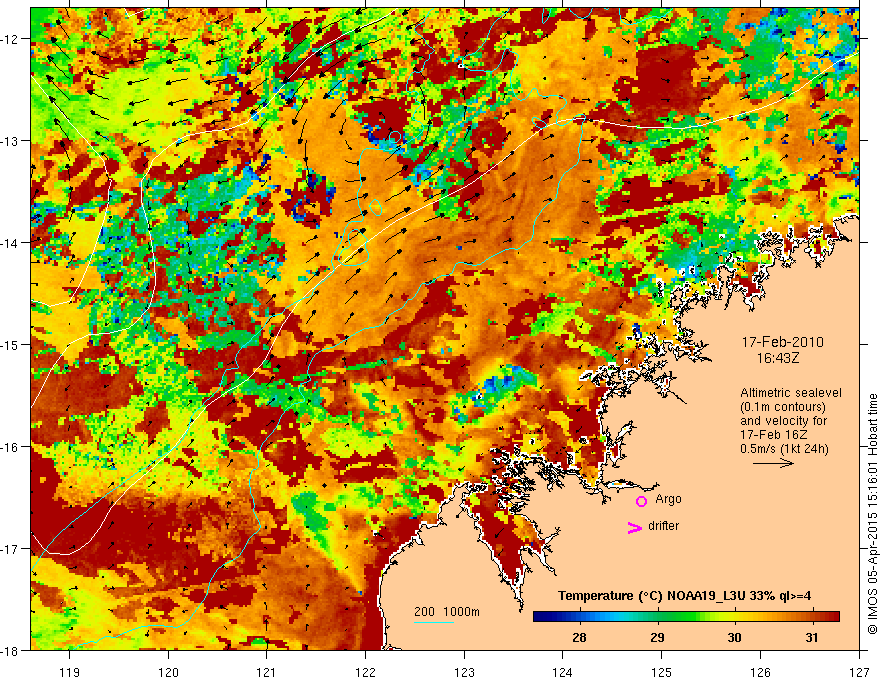Click the magenta drifter arrow symbol
This screenshot has height=680, width=880.
coord(635,527)
